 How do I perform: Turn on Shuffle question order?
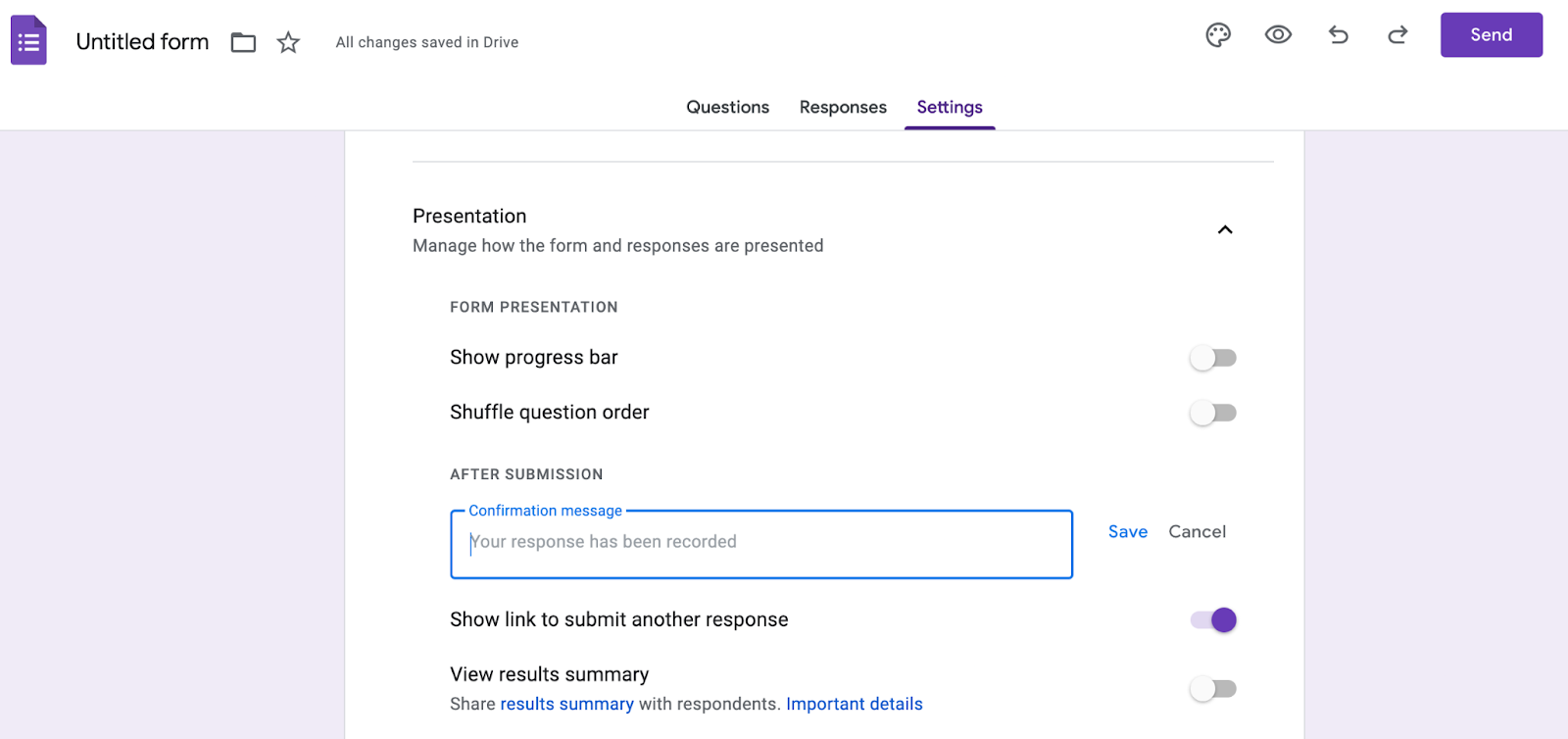(1213, 413)
